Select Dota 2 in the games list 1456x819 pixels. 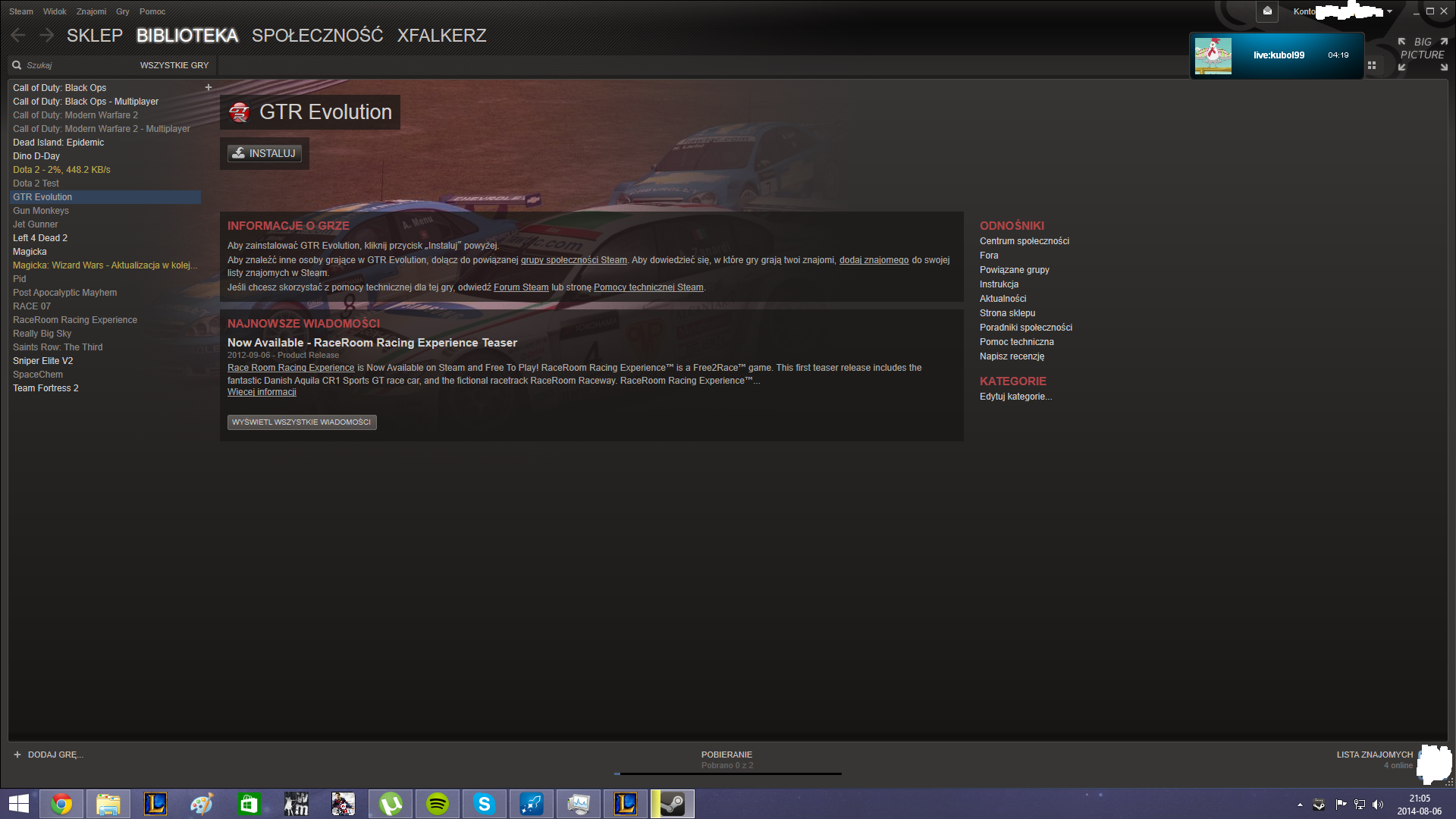tap(61, 170)
